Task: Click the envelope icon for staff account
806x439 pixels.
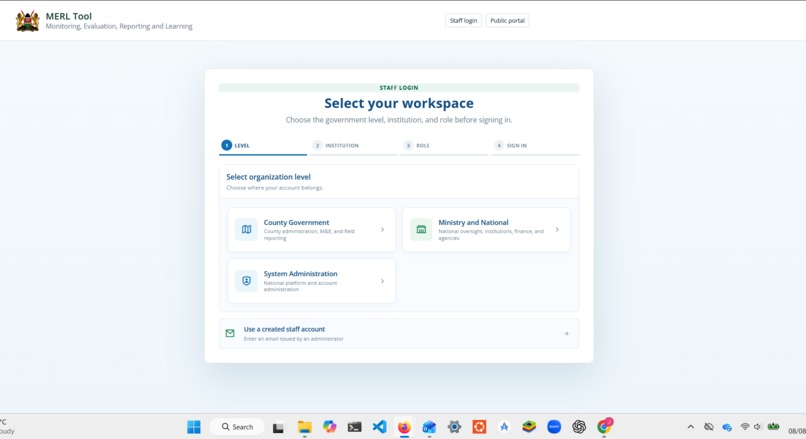Action: [230, 334]
